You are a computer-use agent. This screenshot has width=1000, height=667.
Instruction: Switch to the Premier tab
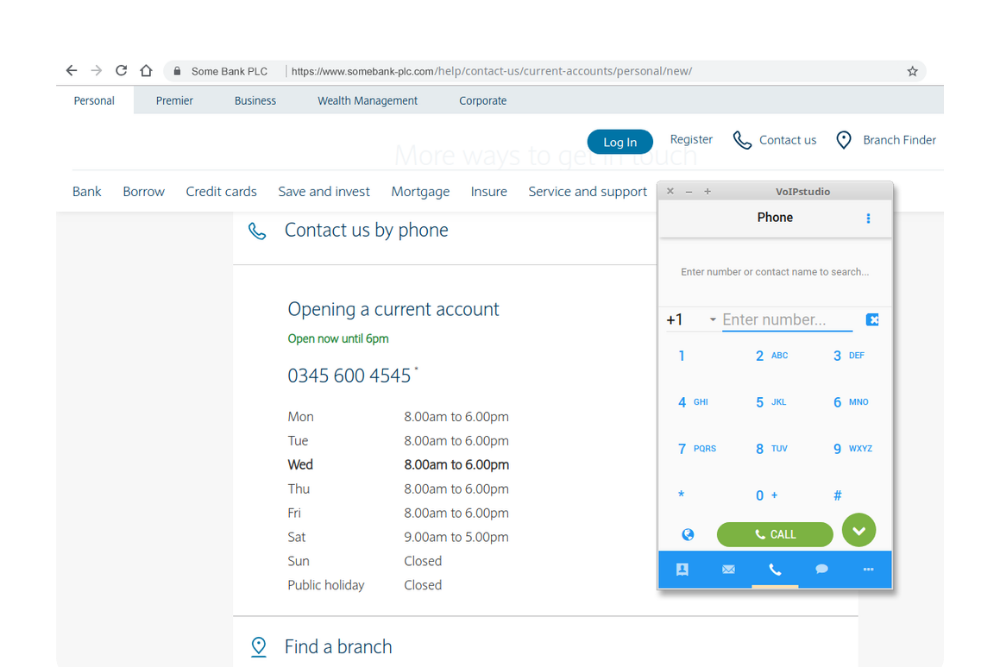click(x=174, y=101)
